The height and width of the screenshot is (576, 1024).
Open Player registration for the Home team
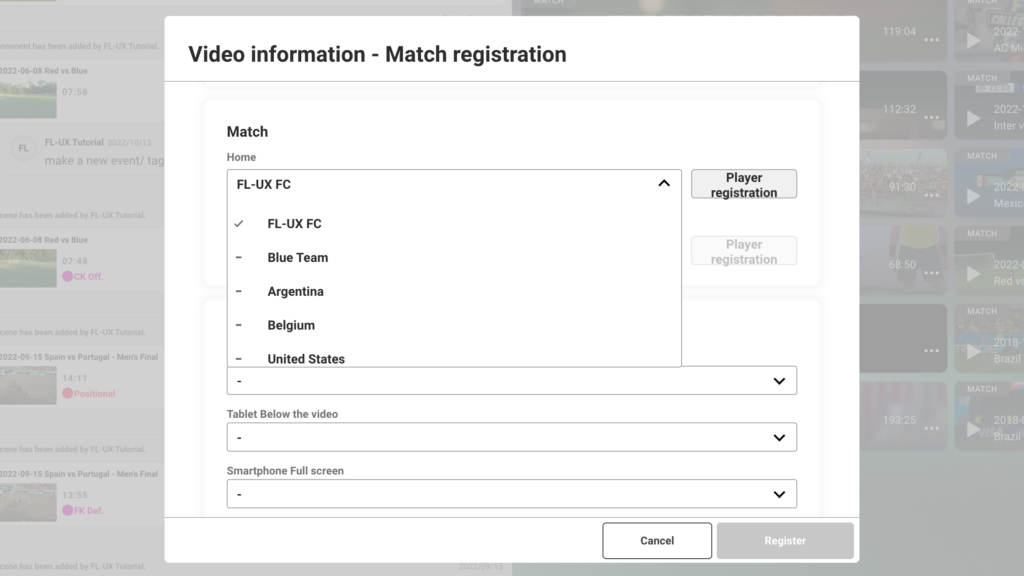coord(744,184)
